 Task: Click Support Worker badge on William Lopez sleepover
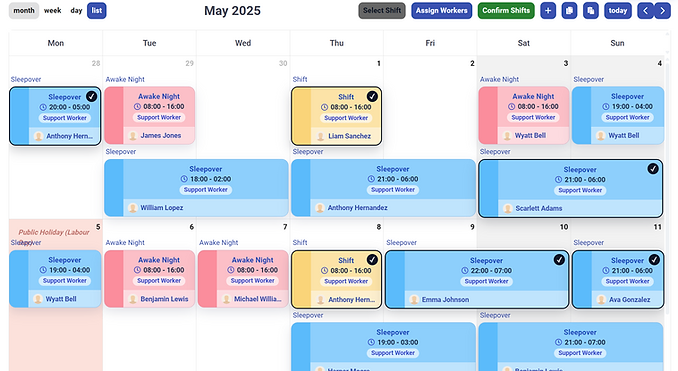(x=205, y=190)
